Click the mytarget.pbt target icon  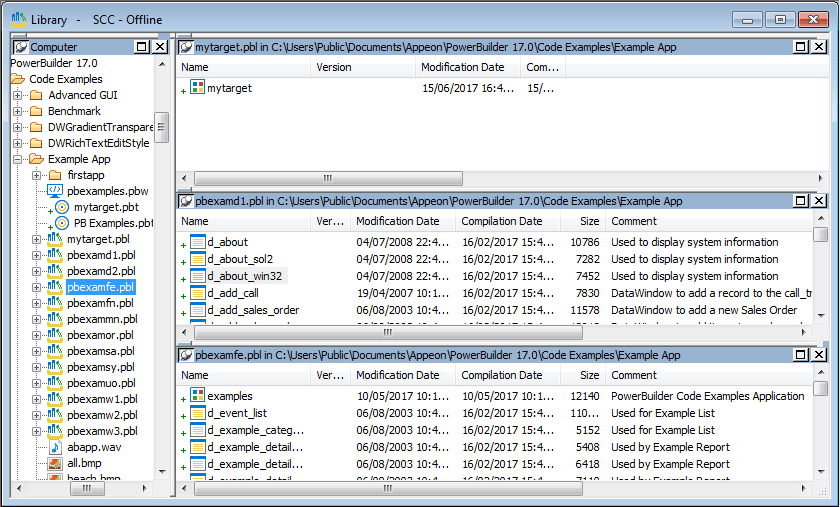(x=62, y=207)
